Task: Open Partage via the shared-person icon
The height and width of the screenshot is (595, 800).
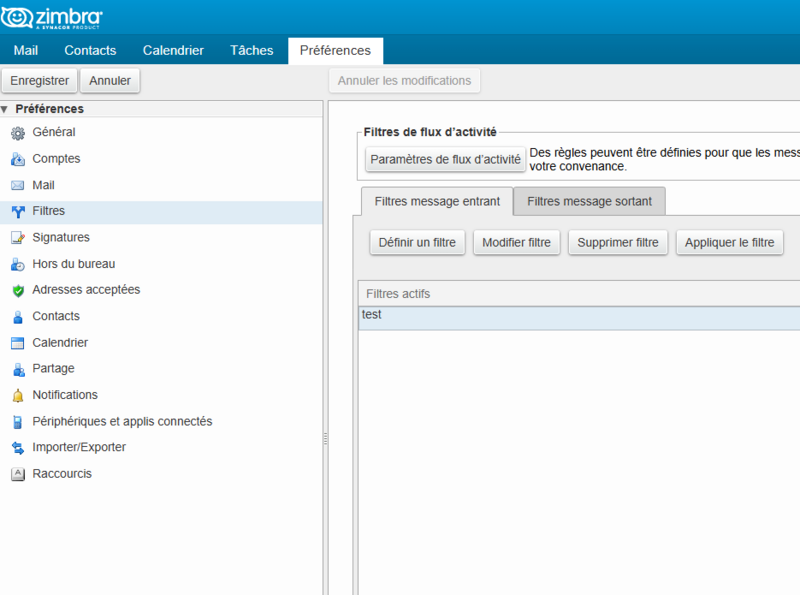Action: pyautogui.click(x=17, y=368)
